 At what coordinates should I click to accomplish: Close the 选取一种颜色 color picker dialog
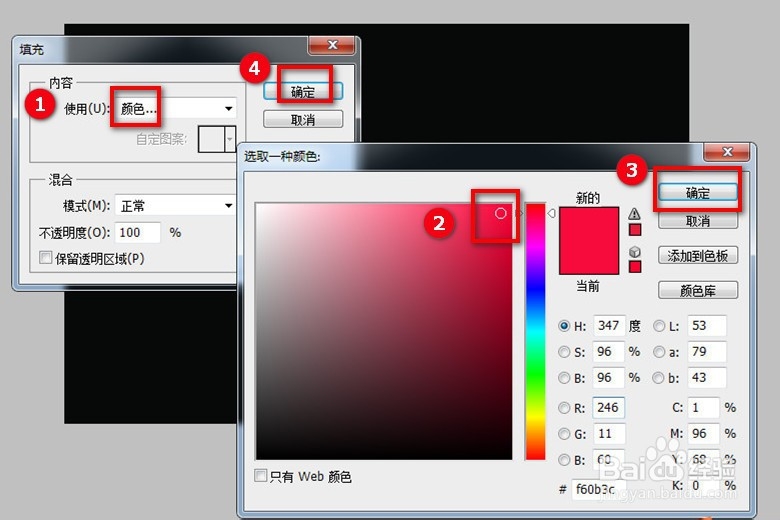click(727, 152)
